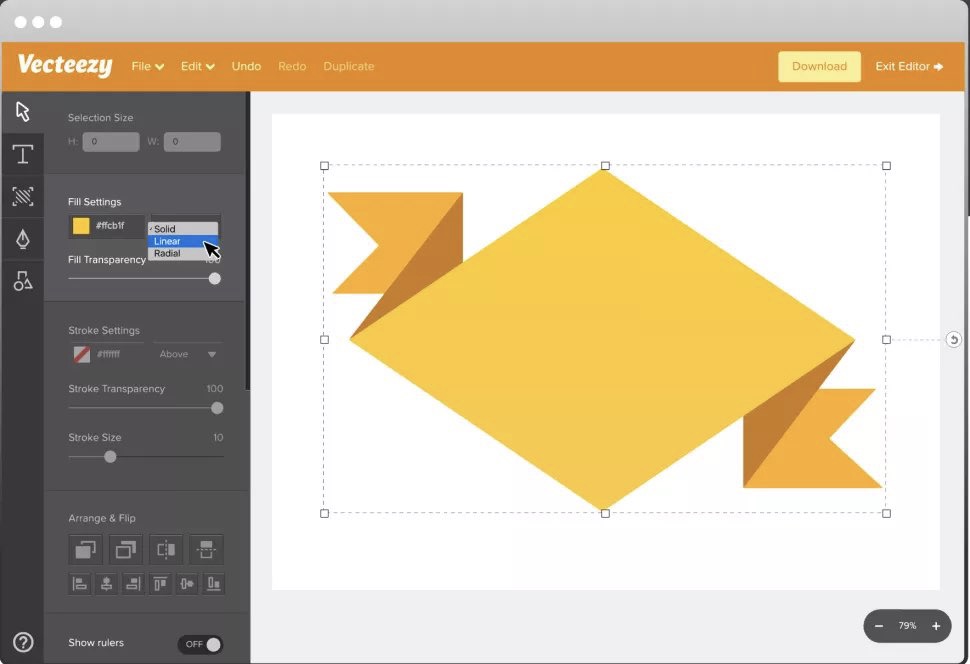Click the Flip Horizontal icon
The width and height of the screenshot is (970, 664).
(x=166, y=549)
